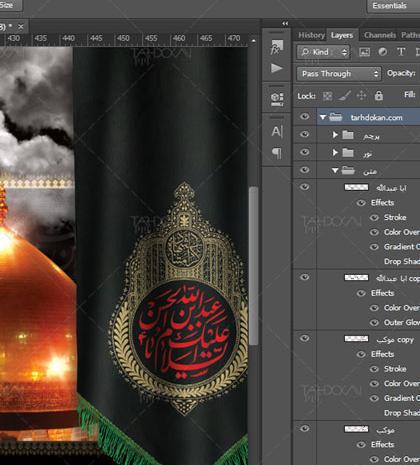Toggle Stroke effect on موکب copy layer
The height and width of the screenshot is (465, 420).
375,369
